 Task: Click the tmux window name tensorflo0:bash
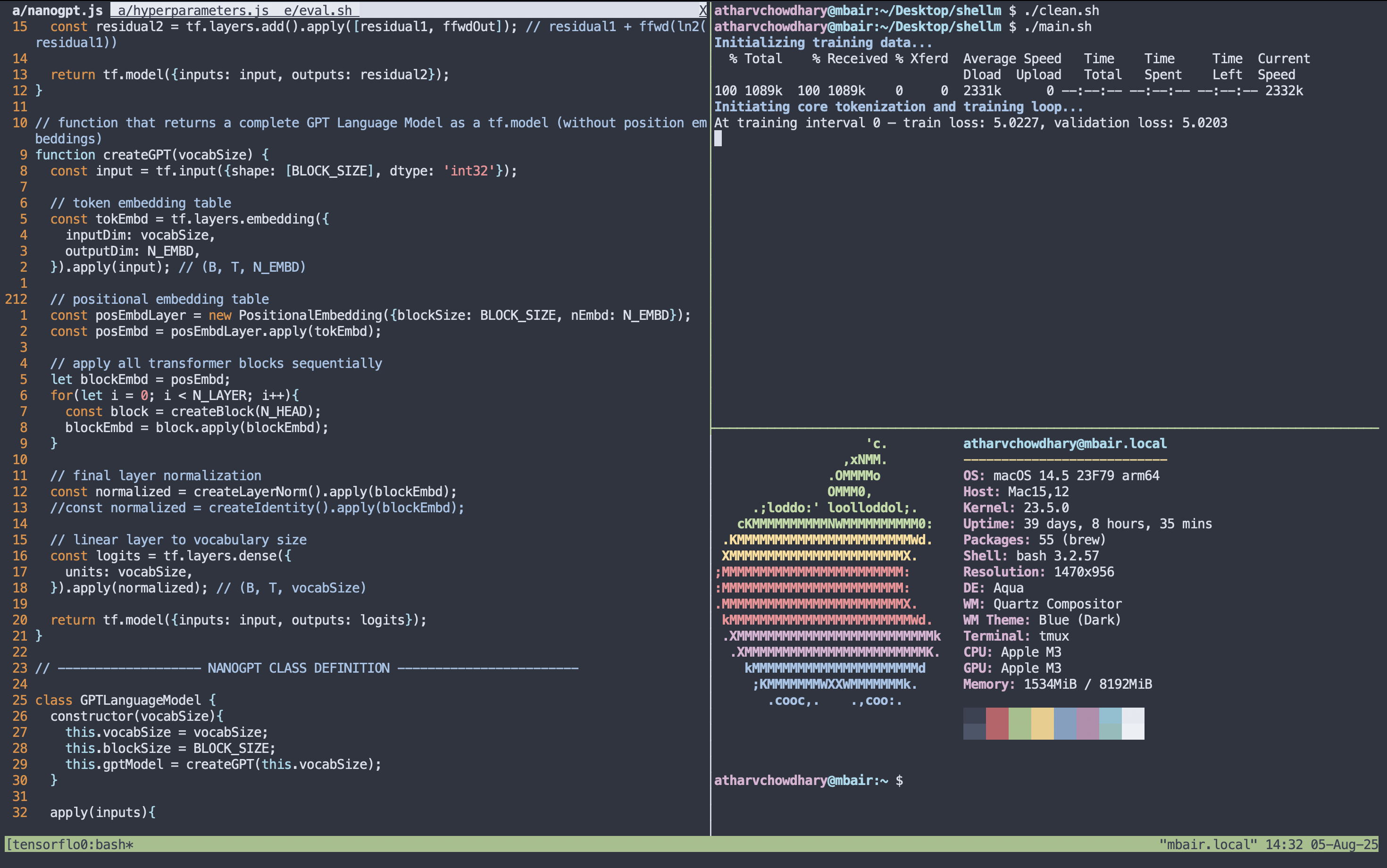click(71, 844)
